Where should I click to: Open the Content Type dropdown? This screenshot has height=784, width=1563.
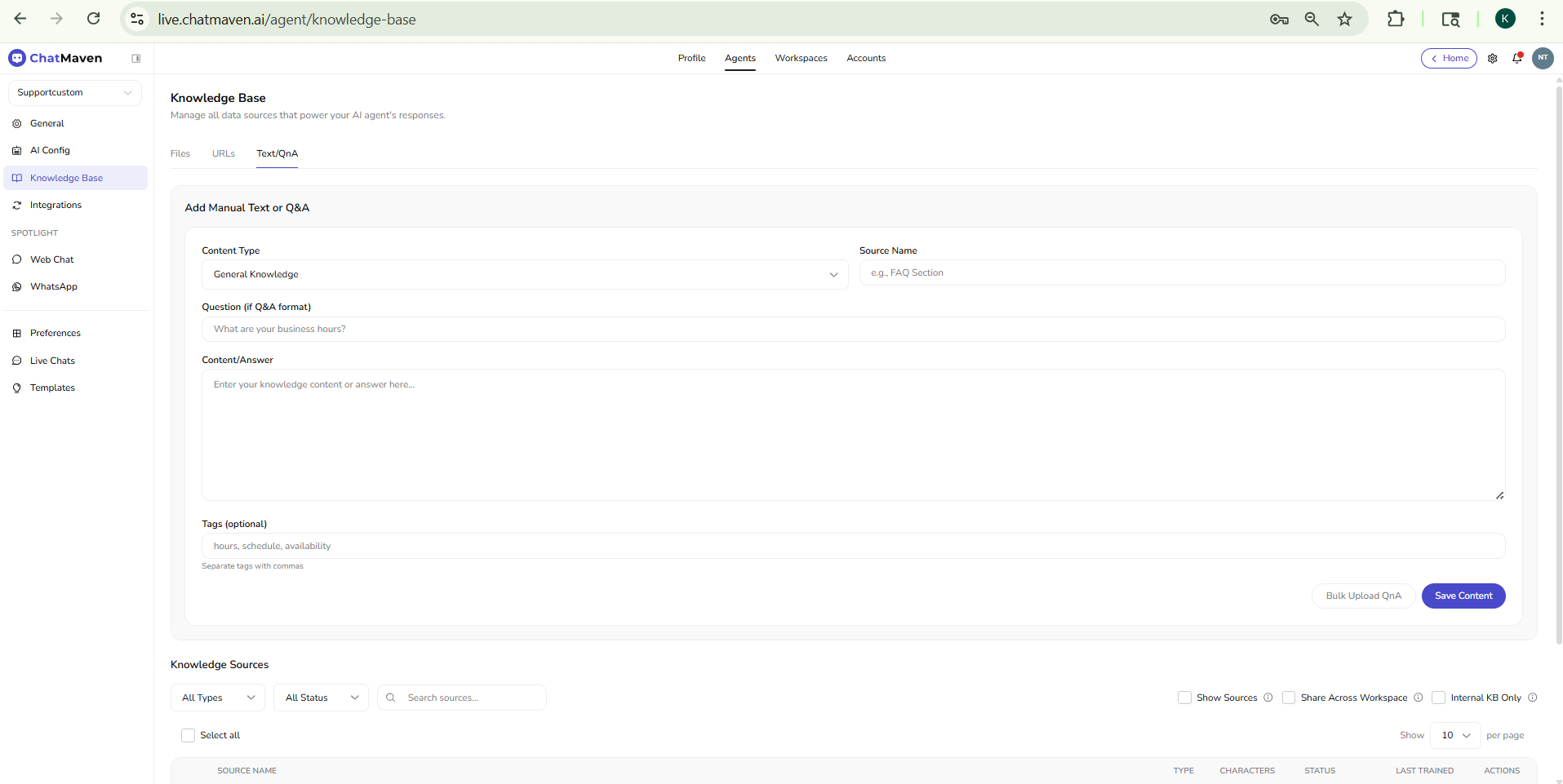pyautogui.click(x=523, y=274)
